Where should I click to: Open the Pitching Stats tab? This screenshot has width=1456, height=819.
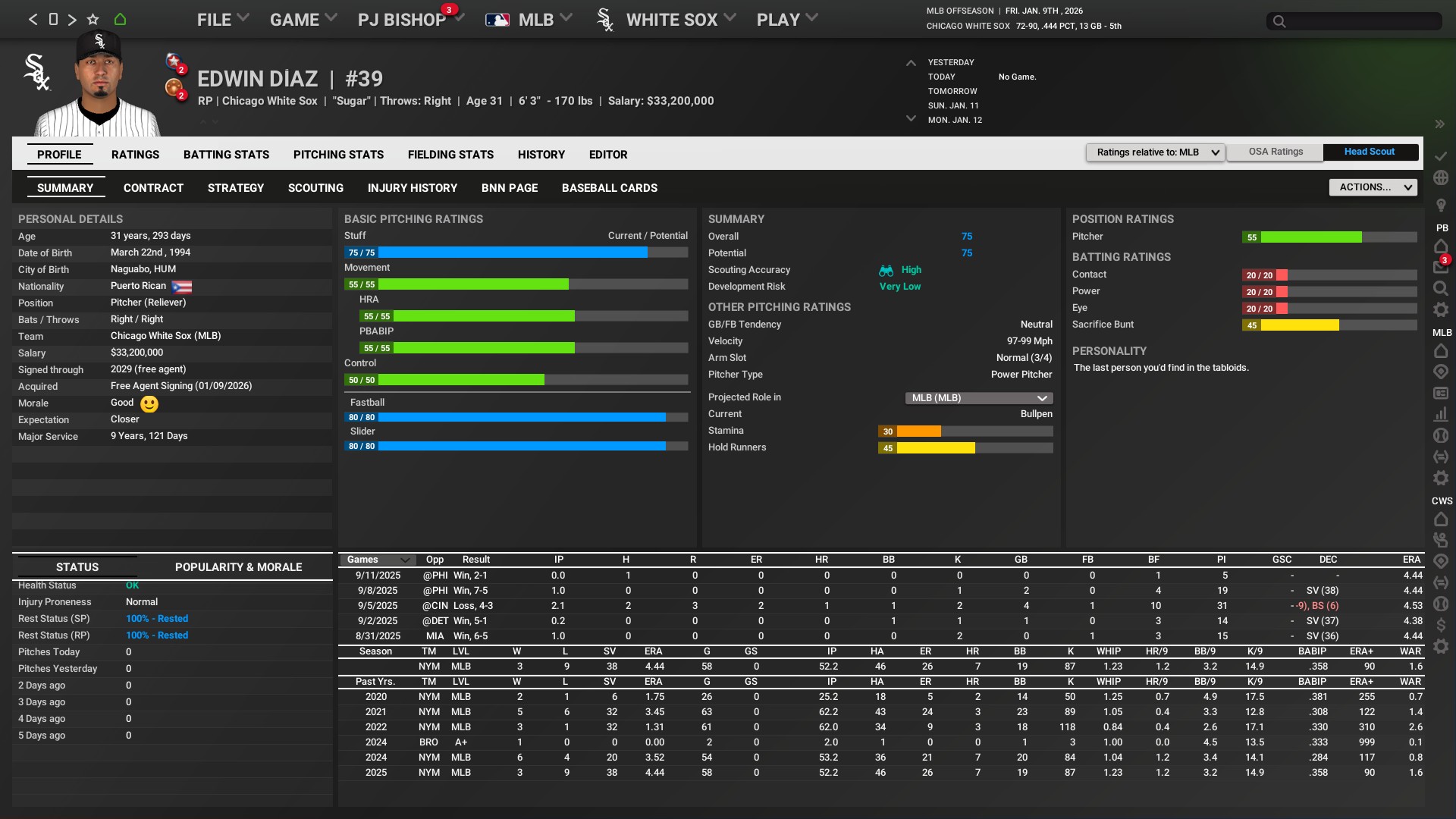(x=338, y=155)
